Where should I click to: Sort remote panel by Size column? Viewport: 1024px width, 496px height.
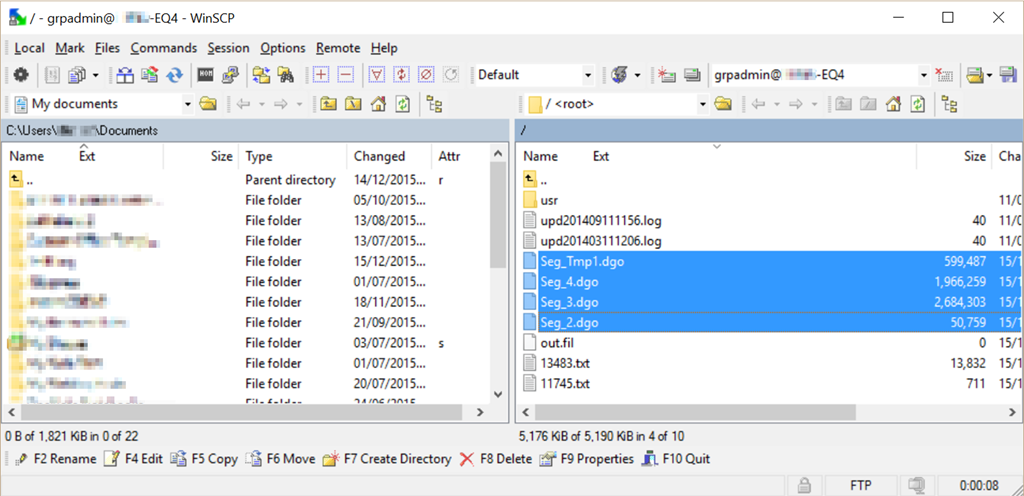pyautogui.click(x=954, y=157)
